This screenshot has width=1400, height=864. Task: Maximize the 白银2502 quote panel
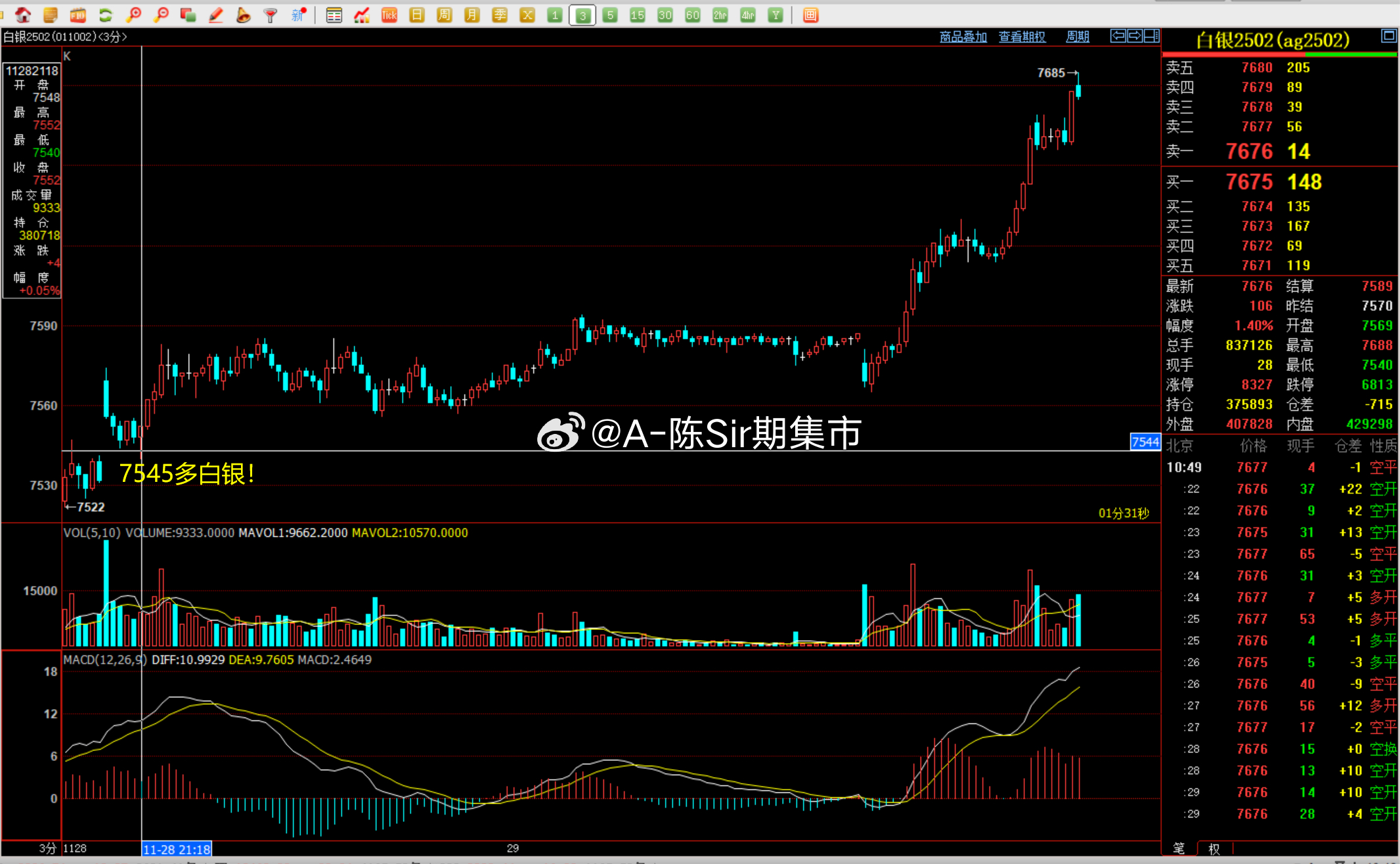1388,36
